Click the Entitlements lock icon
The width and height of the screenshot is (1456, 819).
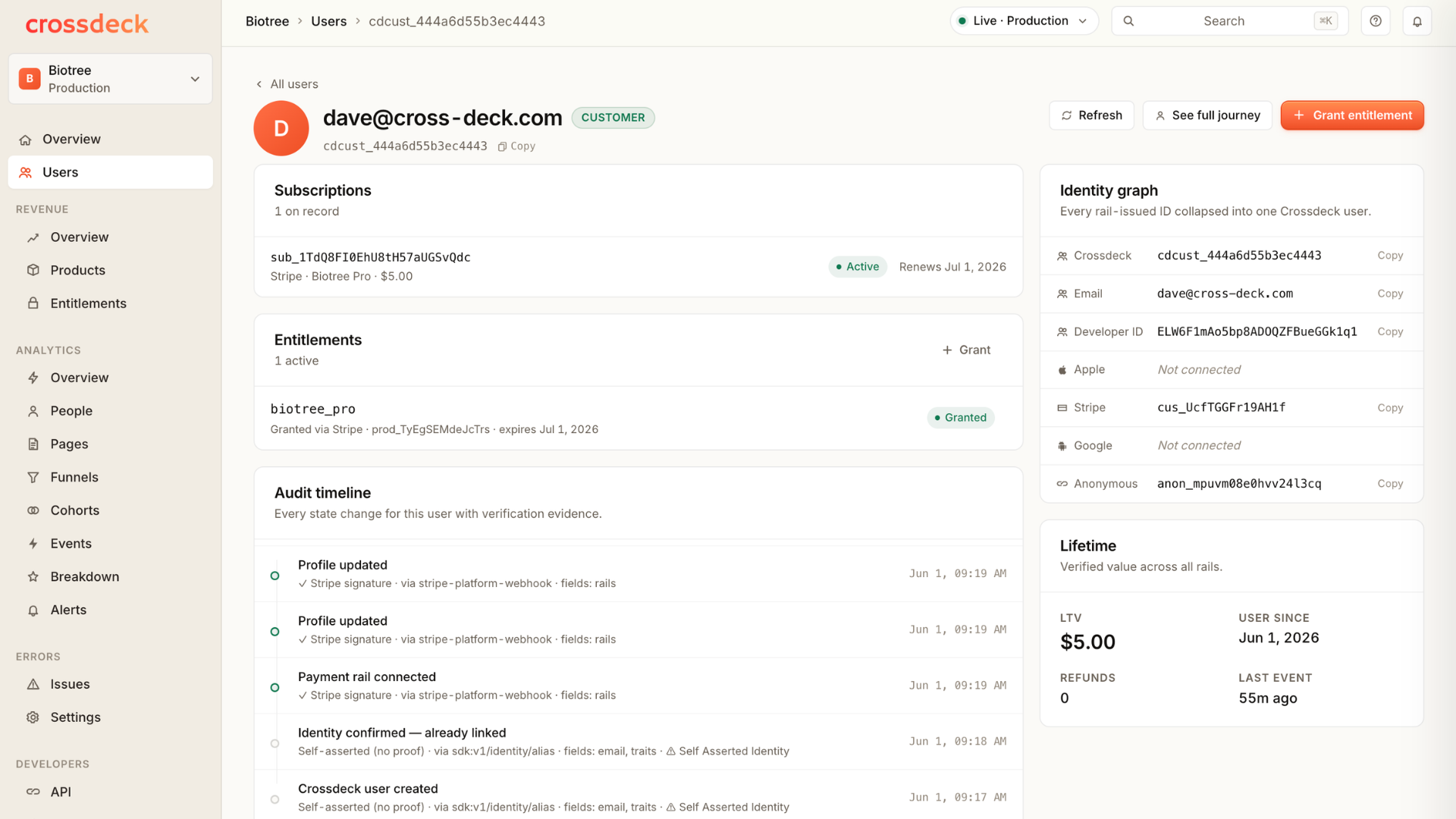33,303
